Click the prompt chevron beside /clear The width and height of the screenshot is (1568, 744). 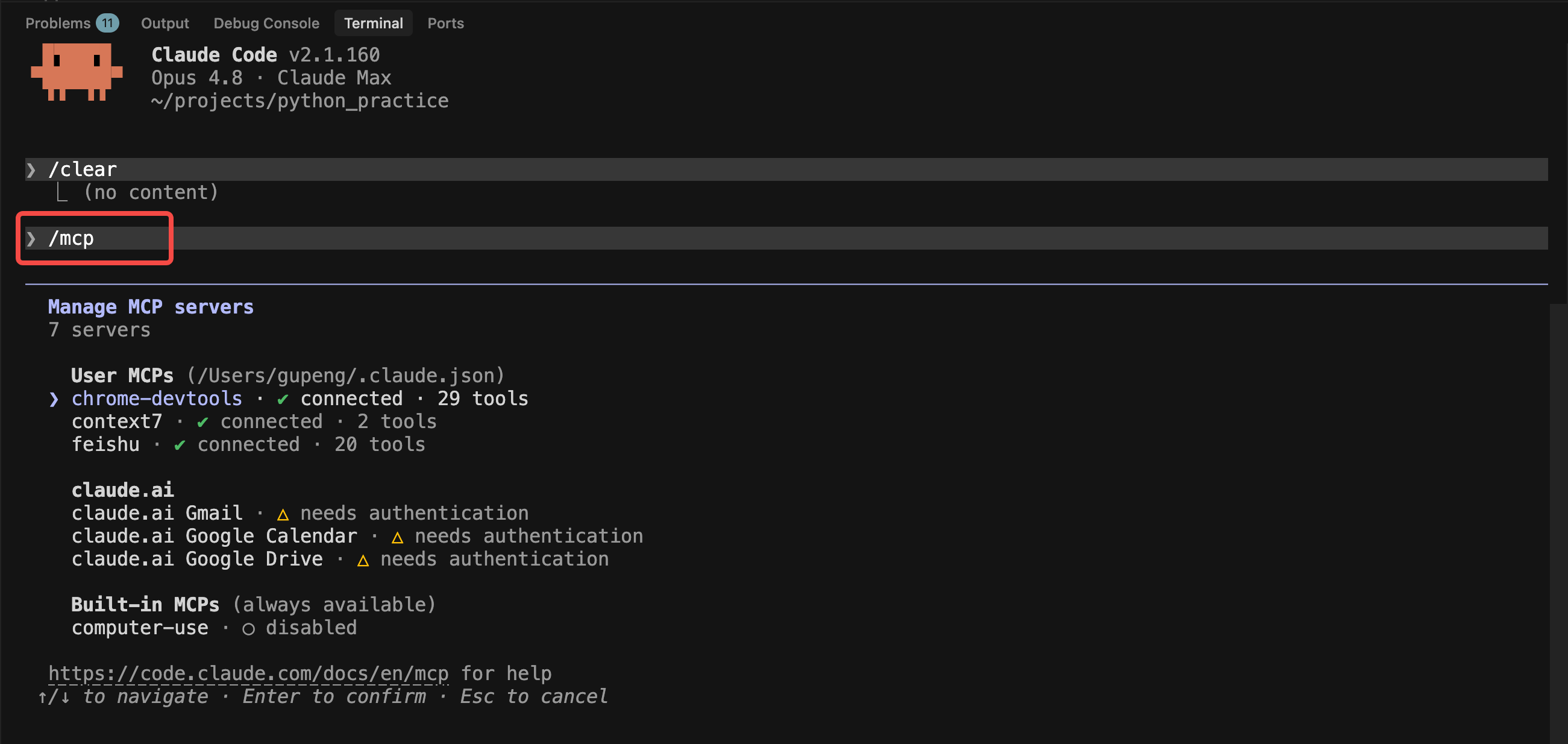coord(31,169)
